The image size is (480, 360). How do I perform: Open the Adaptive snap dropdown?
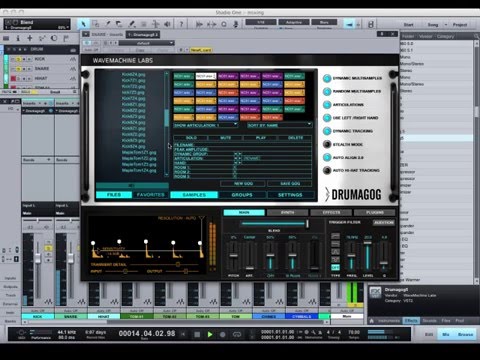click(x=294, y=22)
